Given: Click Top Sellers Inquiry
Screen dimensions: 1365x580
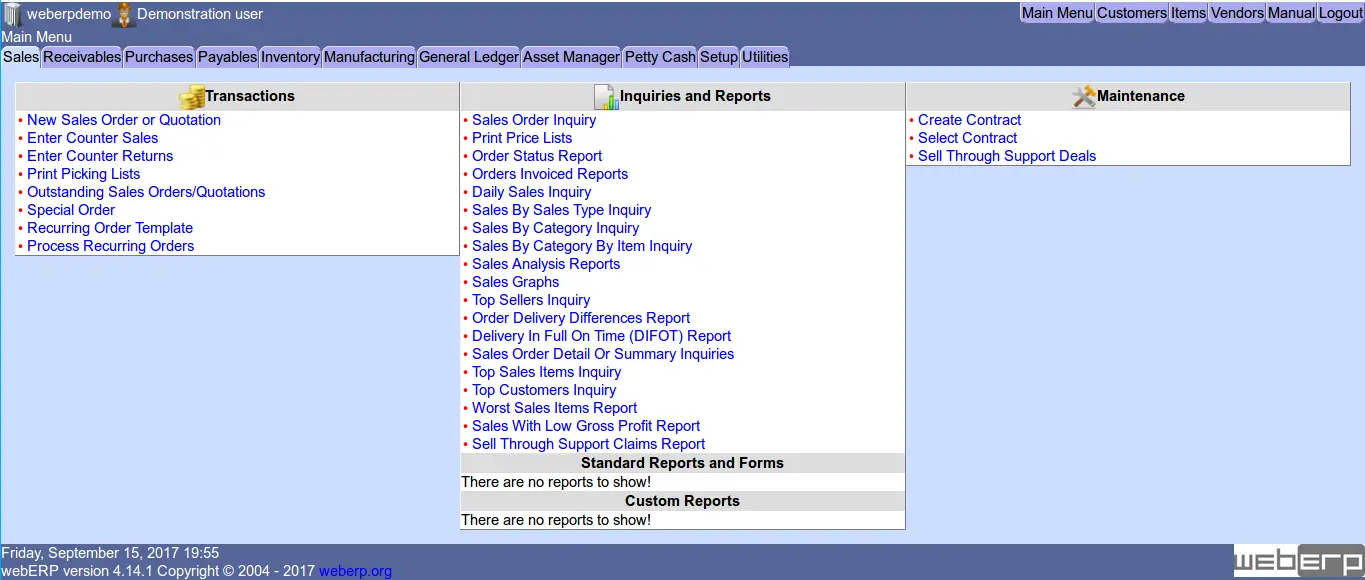Looking at the screenshot, I should coord(531,300).
